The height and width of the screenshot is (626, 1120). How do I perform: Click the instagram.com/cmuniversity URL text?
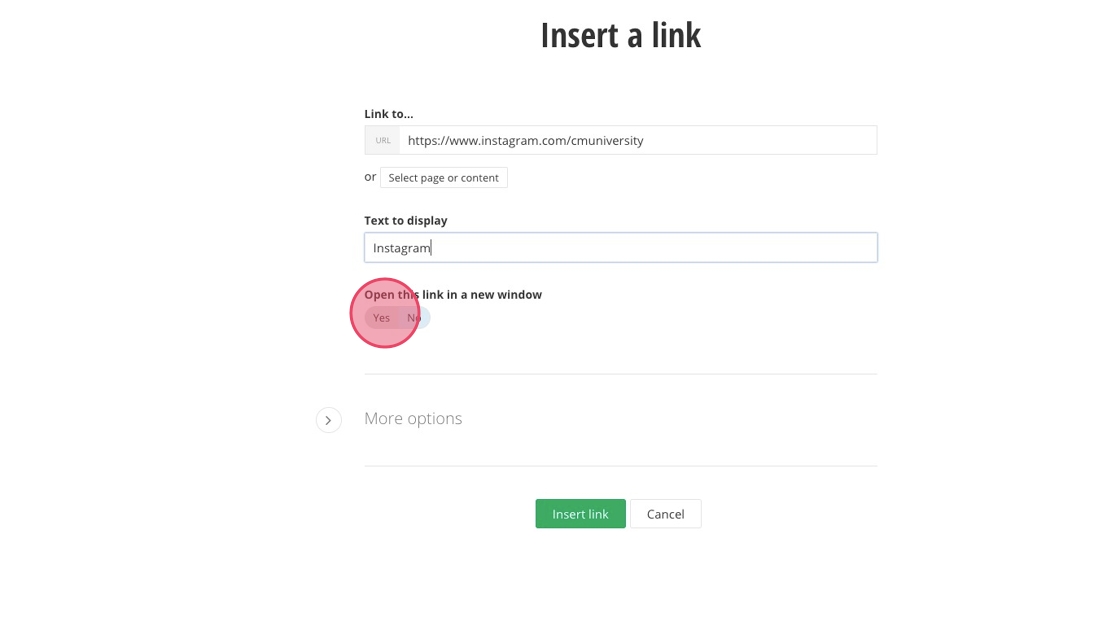coord(525,141)
